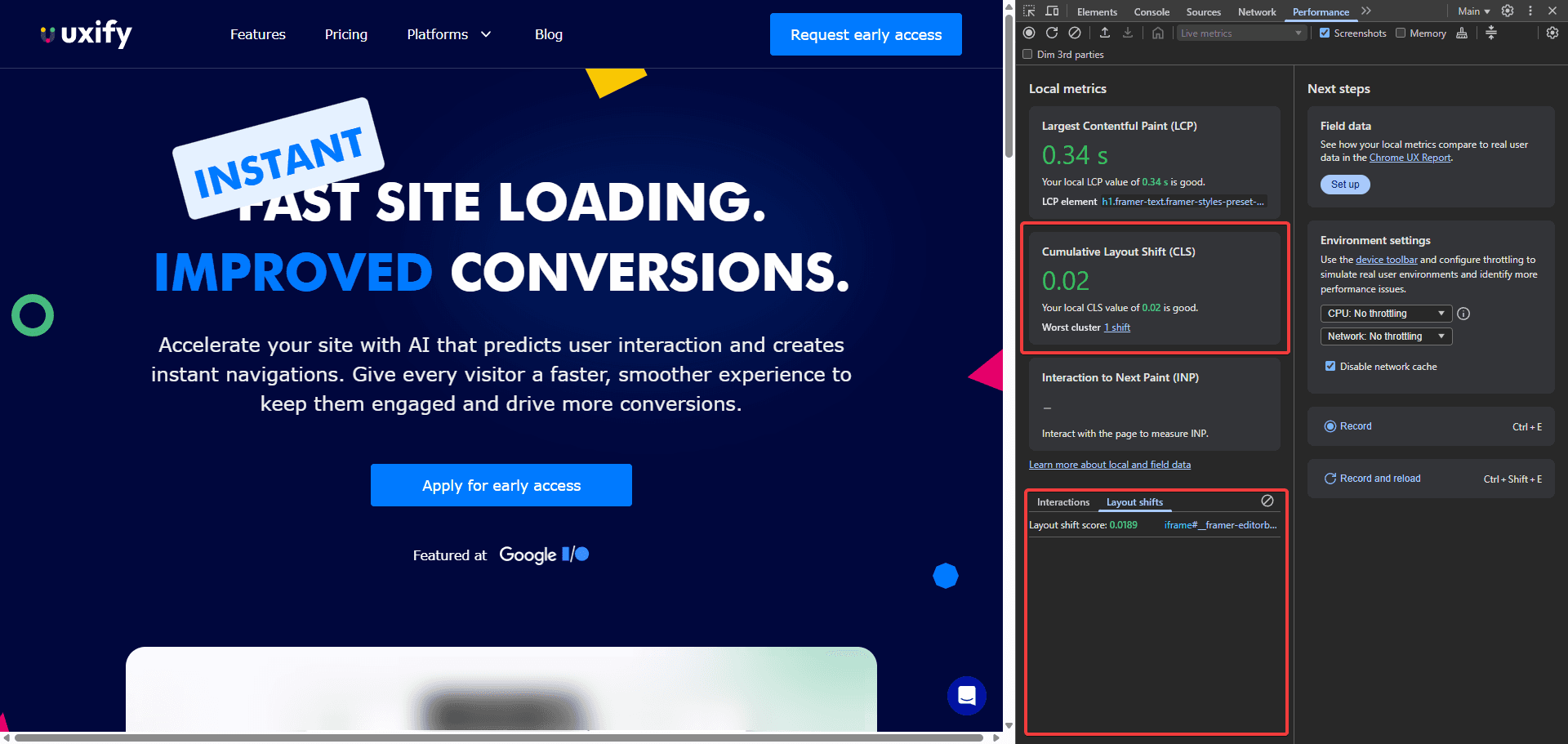
Task: Uncheck the Screenshots checkbox
Action: point(1325,33)
